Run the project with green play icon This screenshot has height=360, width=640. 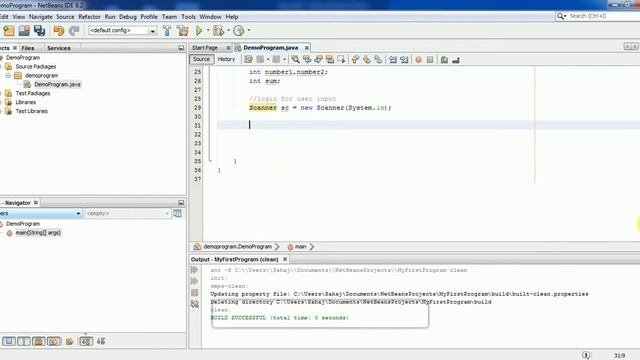pos(199,31)
